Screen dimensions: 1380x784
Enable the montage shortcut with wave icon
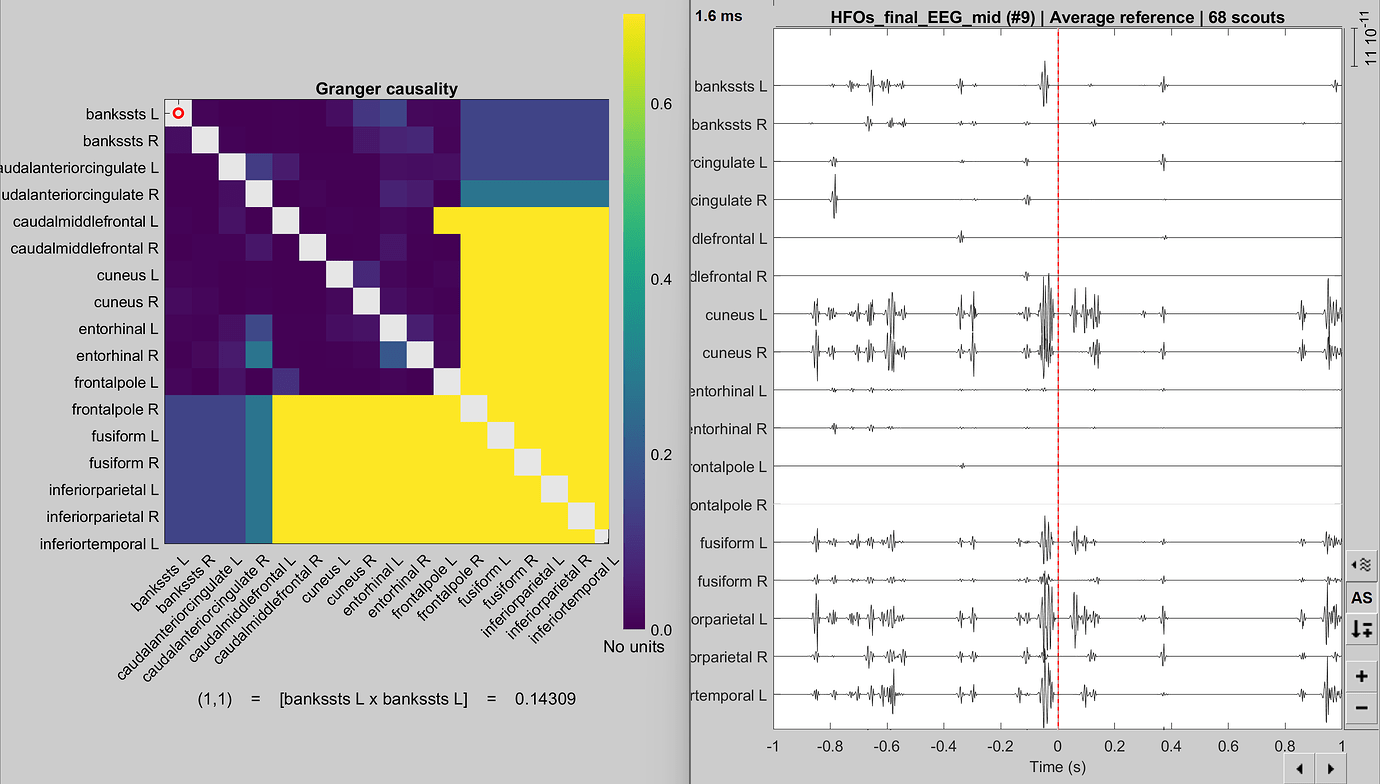(x=1361, y=563)
